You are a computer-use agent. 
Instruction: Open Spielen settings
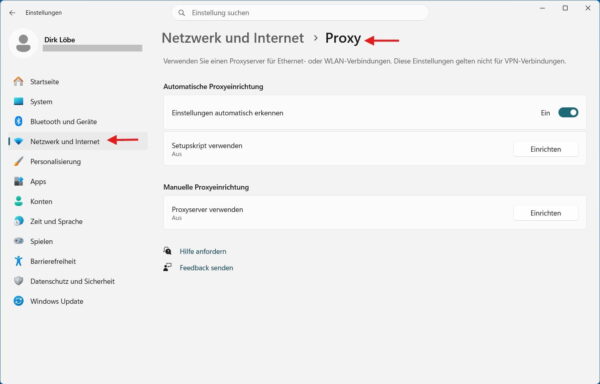click(78, 241)
